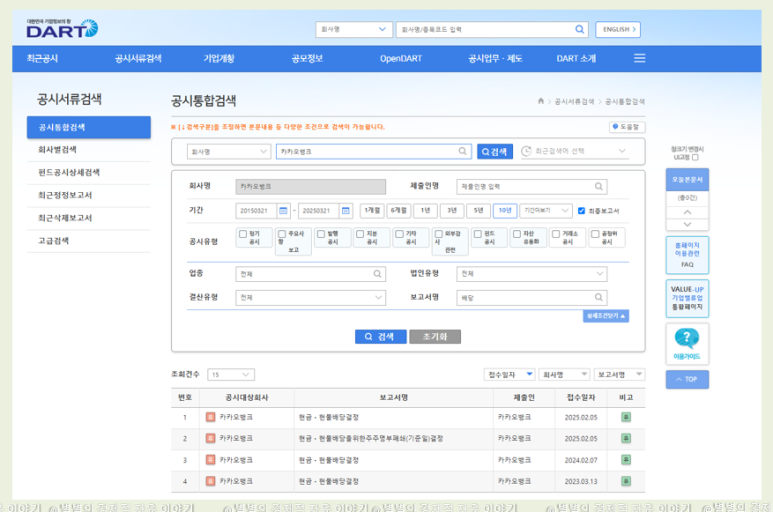Click the 초기화 reset button

click(x=435, y=337)
